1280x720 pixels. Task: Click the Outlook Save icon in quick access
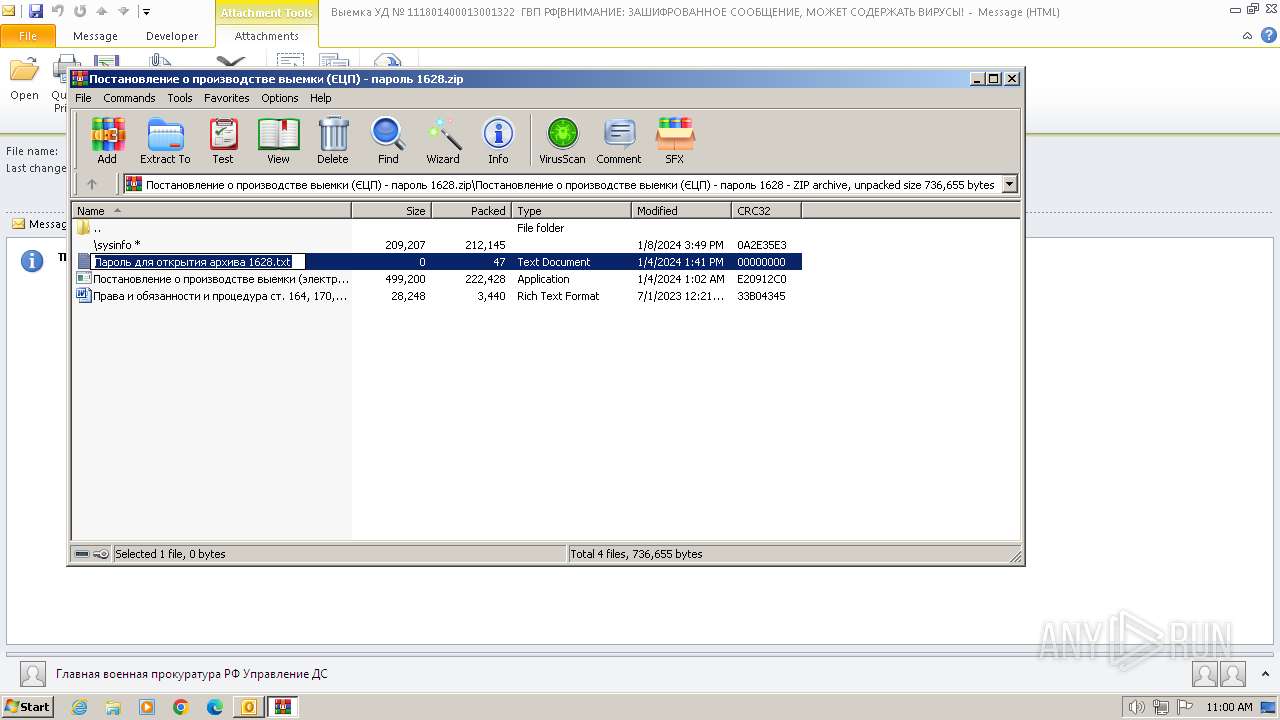pyautogui.click(x=36, y=12)
